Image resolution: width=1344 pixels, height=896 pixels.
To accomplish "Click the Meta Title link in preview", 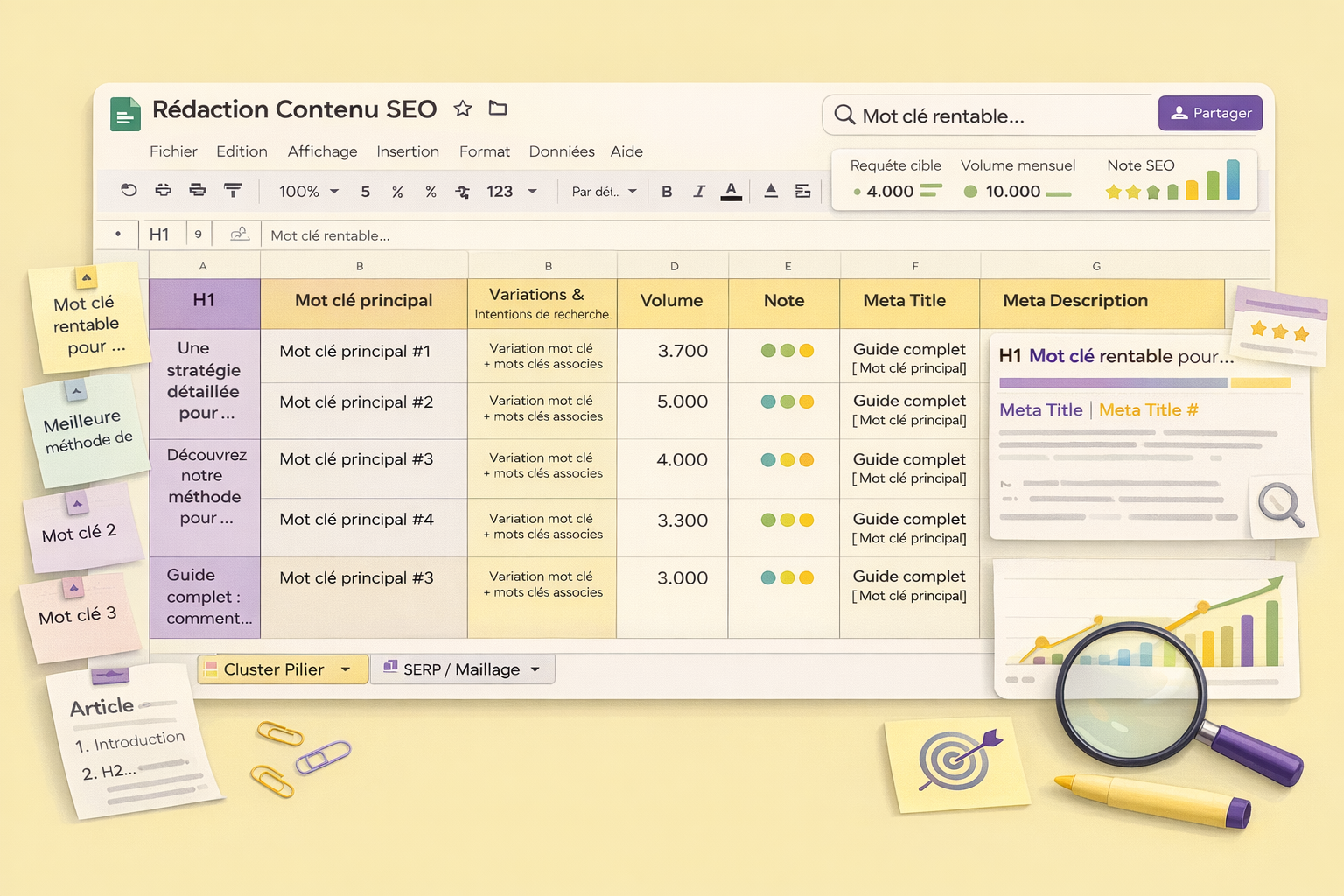I will click(1040, 410).
